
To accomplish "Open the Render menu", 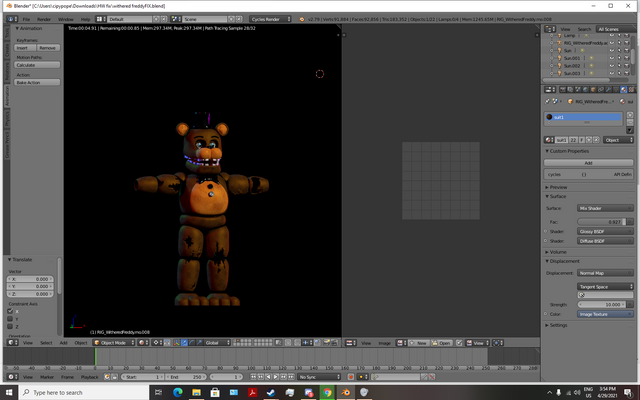I will (x=44, y=19).
